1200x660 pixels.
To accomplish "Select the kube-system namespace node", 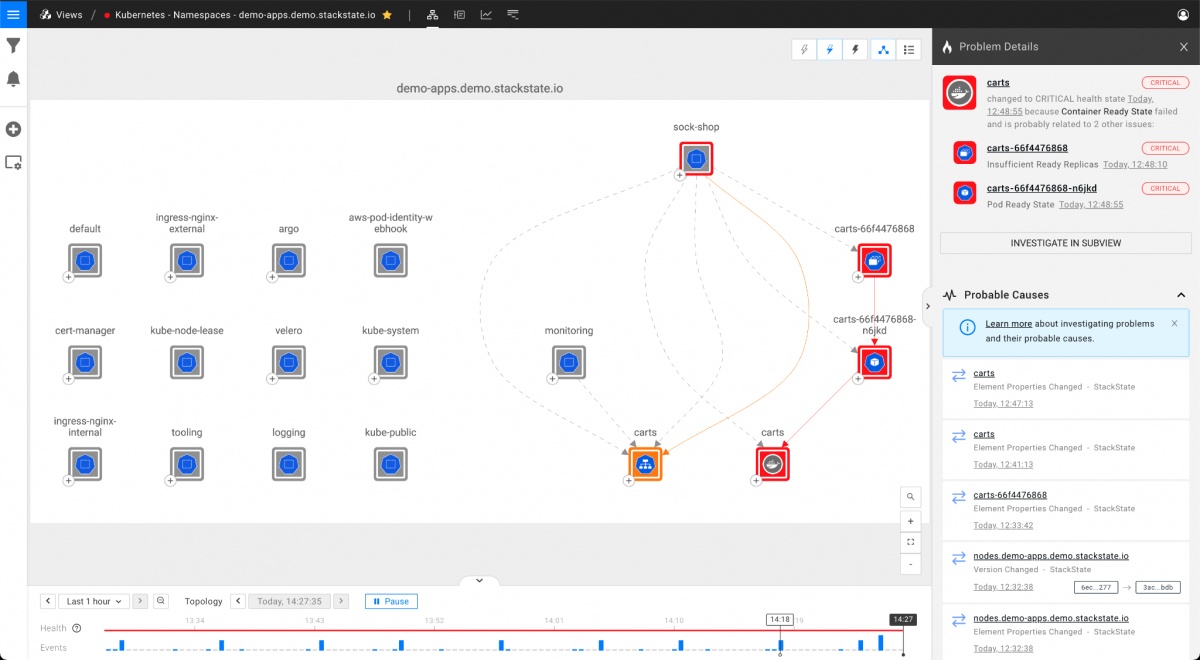I will [x=390, y=361].
